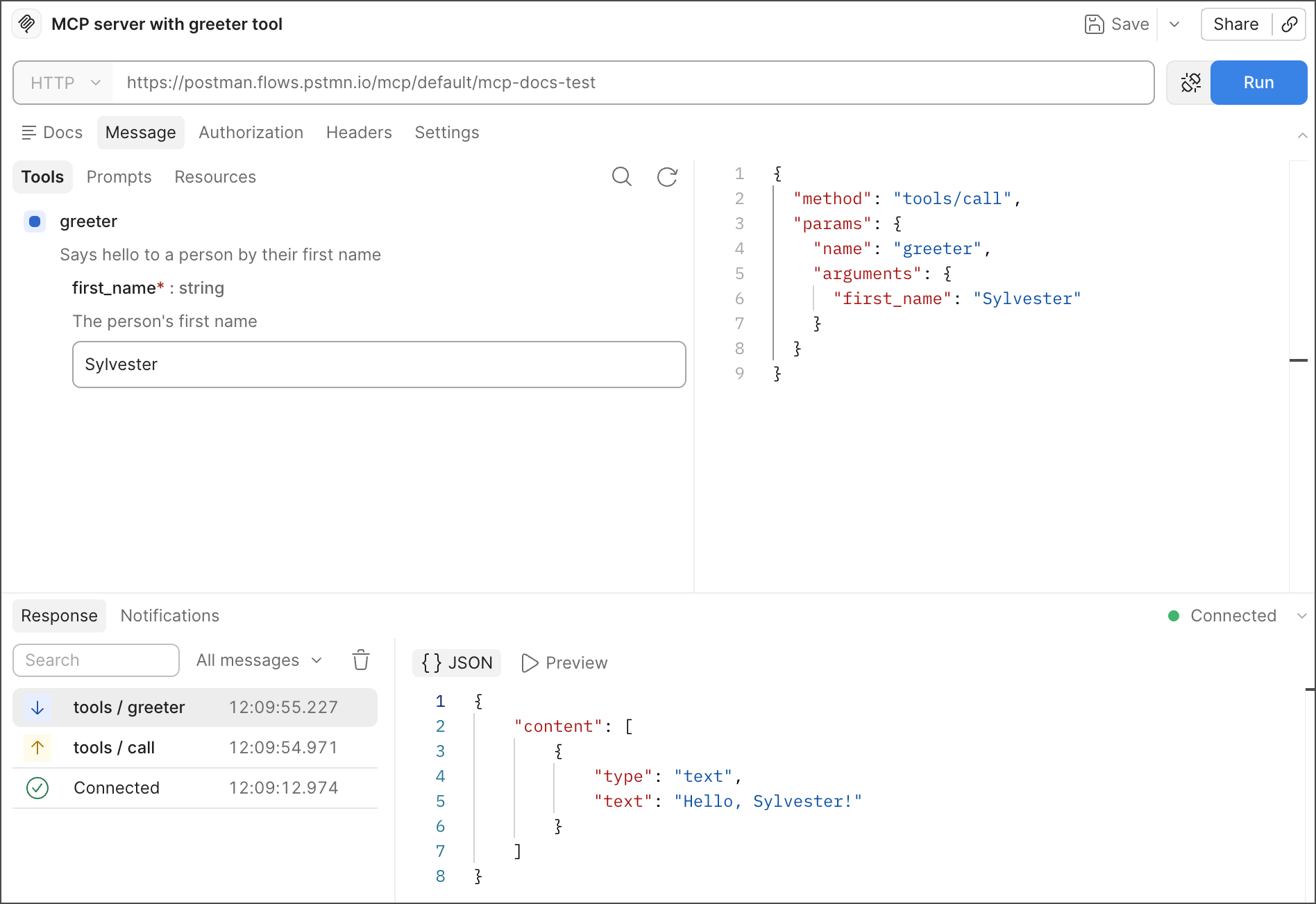Open the Docs panel icon
Screen dimensions: 1316x904
[x=29, y=133]
